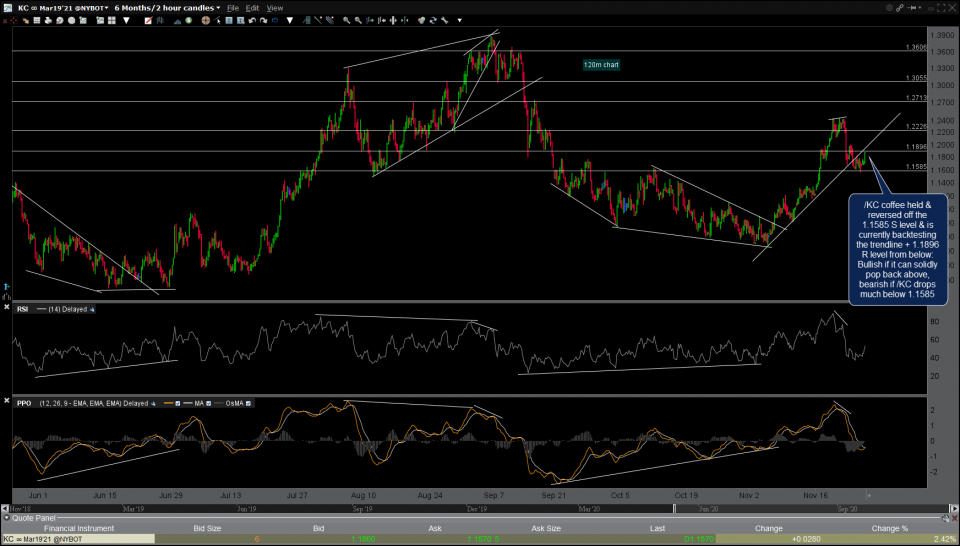The width and height of the screenshot is (960, 546).
Task: Close the RSI indicator panel
Action: click(x=8, y=309)
